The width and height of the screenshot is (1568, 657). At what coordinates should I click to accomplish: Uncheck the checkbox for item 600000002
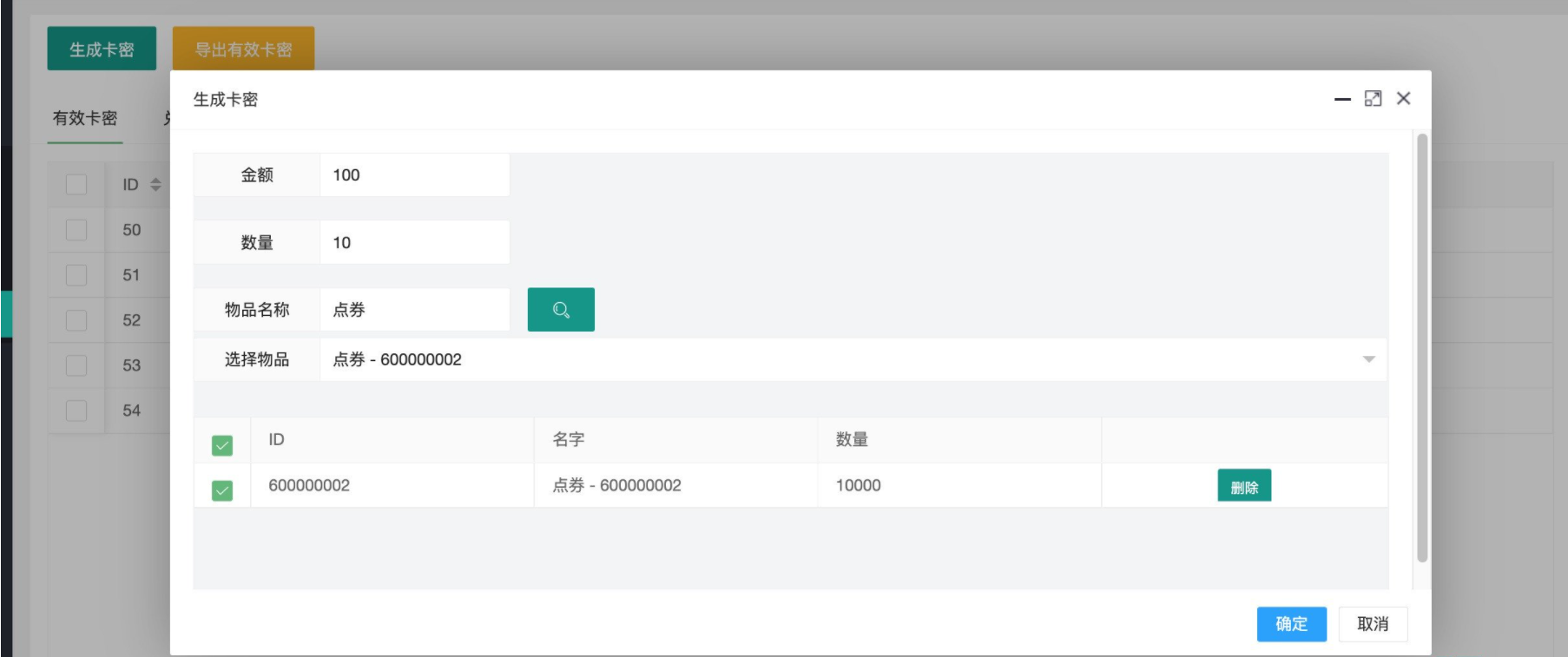(x=222, y=490)
